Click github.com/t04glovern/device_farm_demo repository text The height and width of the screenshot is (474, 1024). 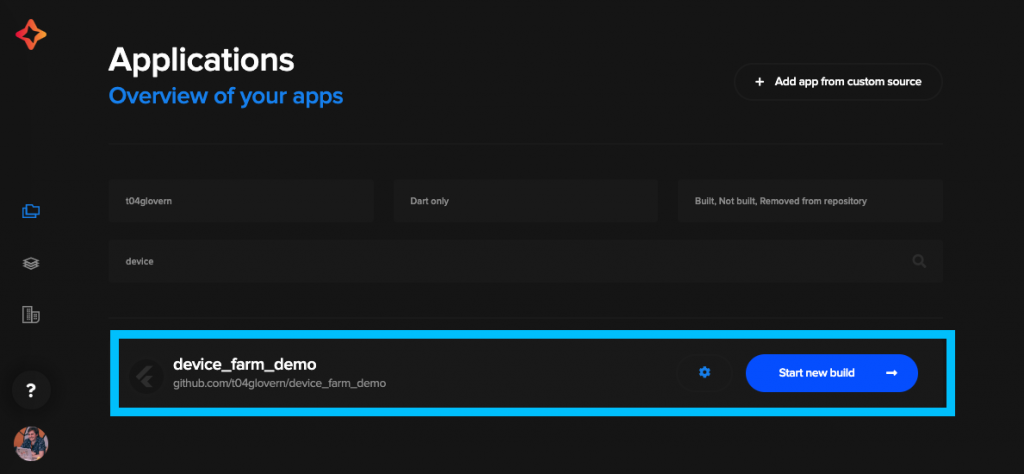(280, 383)
